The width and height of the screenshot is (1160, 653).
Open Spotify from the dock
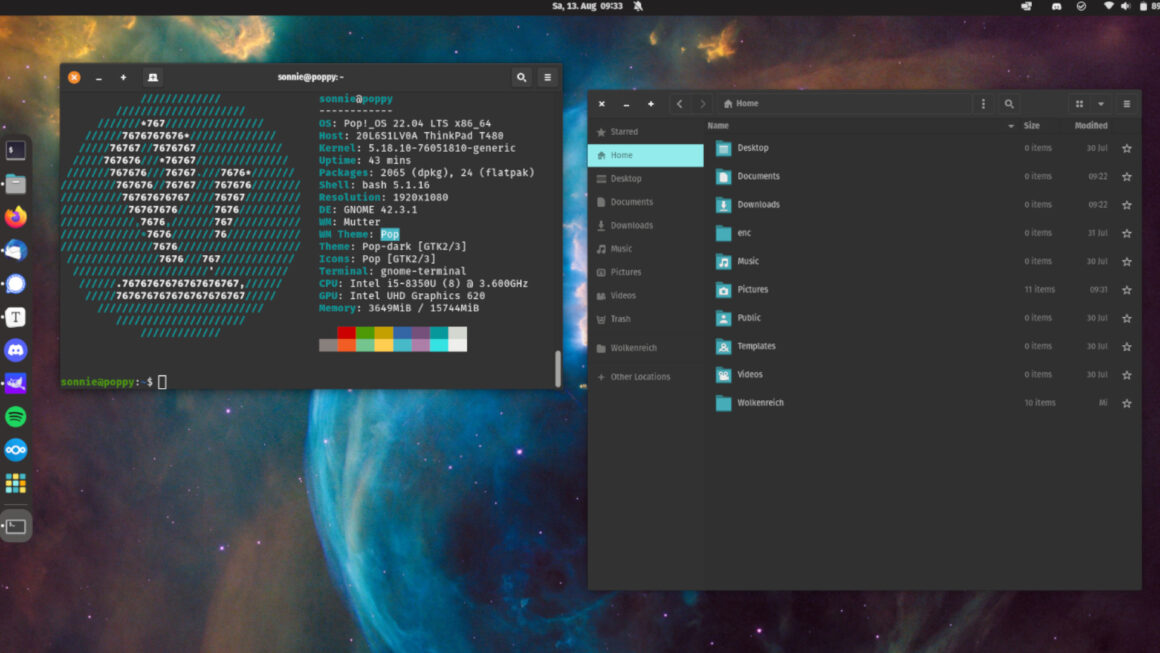tap(16, 417)
